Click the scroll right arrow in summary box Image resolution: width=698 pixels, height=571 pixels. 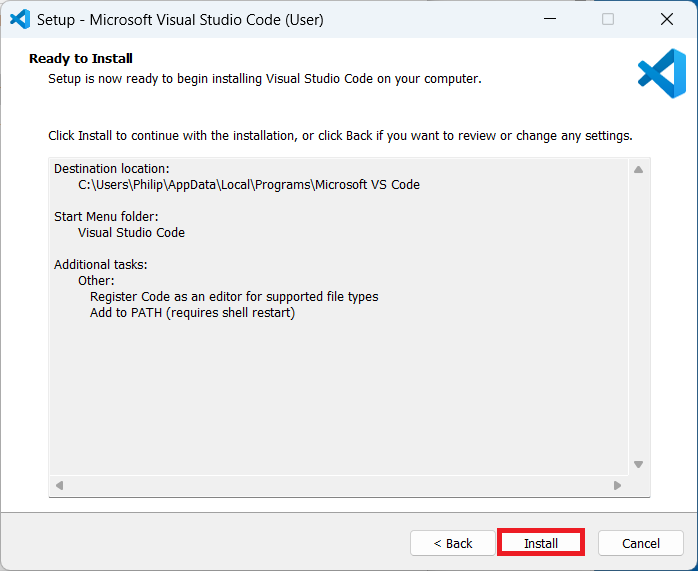tap(618, 486)
